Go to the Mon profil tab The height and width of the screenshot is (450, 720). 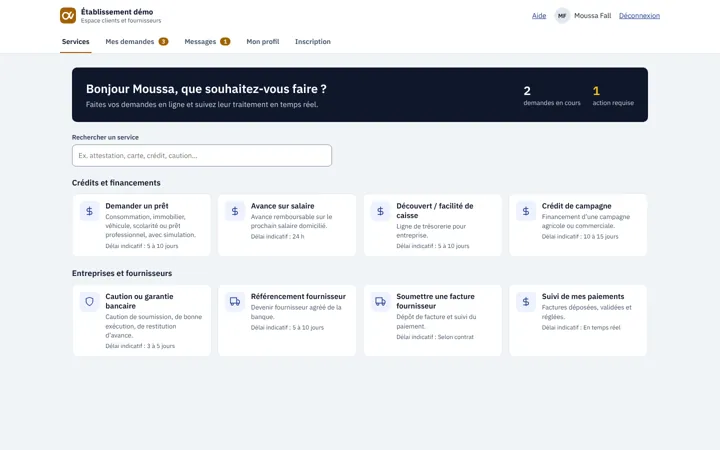click(263, 42)
